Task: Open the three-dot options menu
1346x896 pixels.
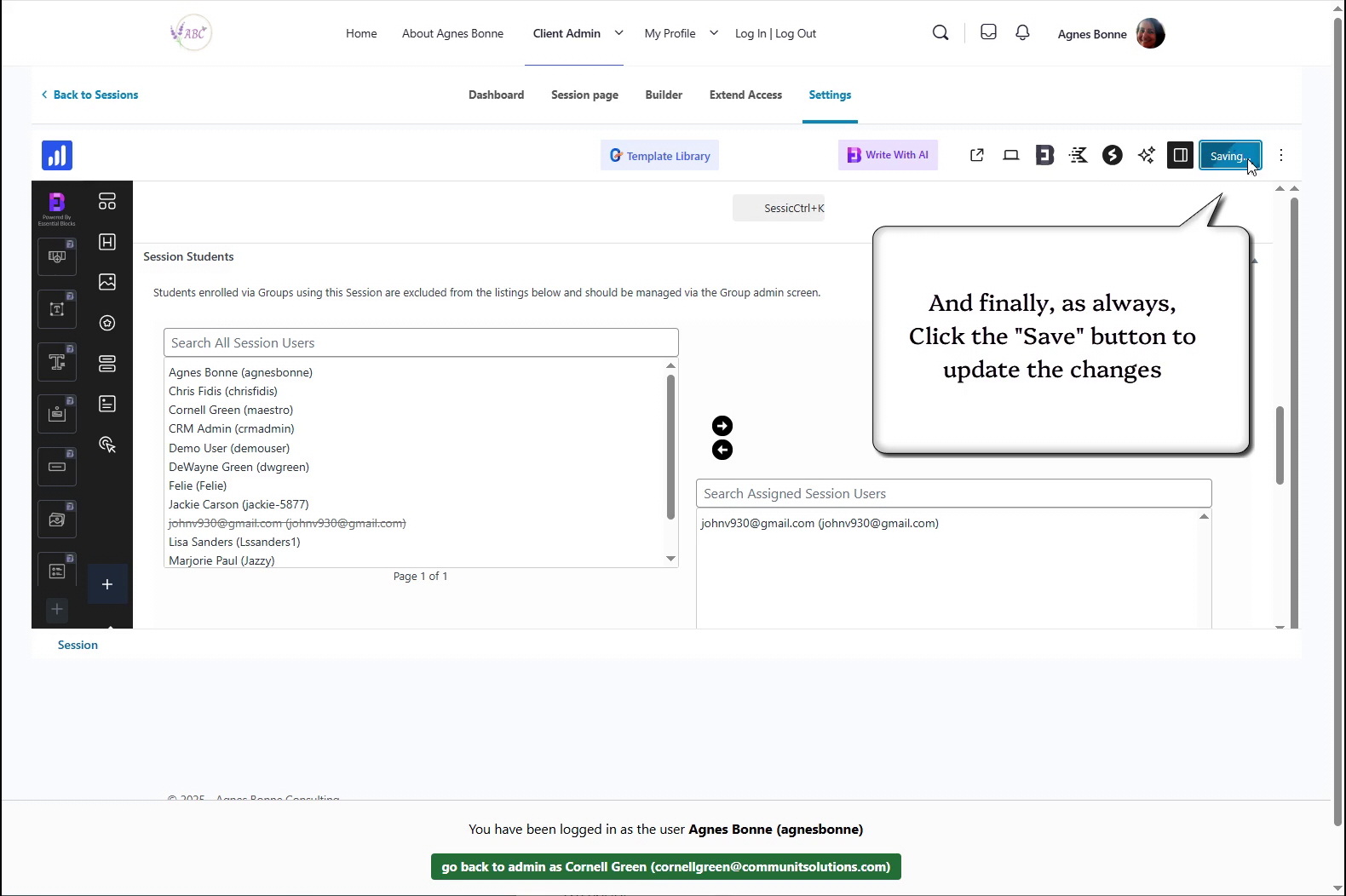Action: click(x=1280, y=155)
